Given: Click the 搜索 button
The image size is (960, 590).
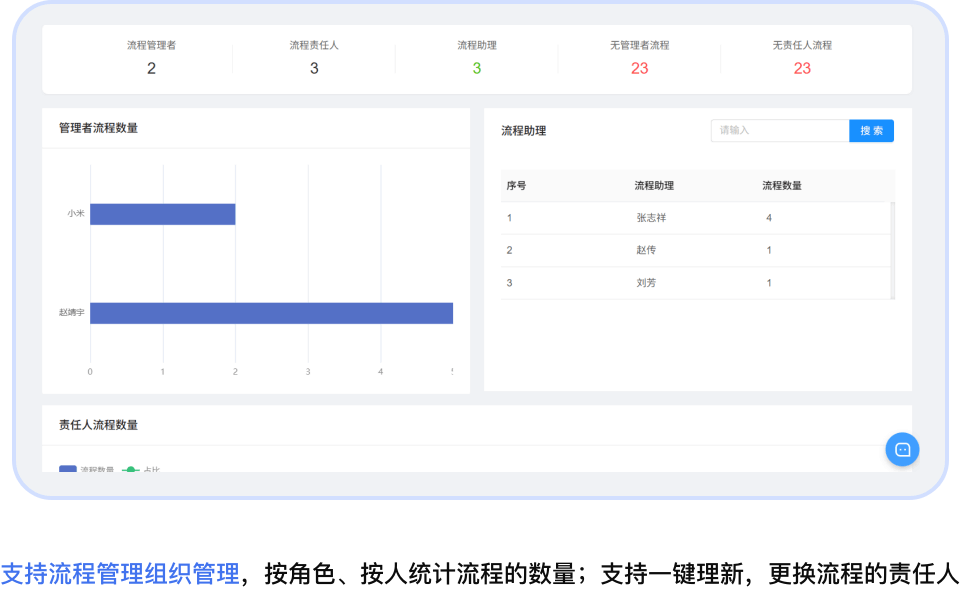Looking at the screenshot, I should (x=871, y=131).
